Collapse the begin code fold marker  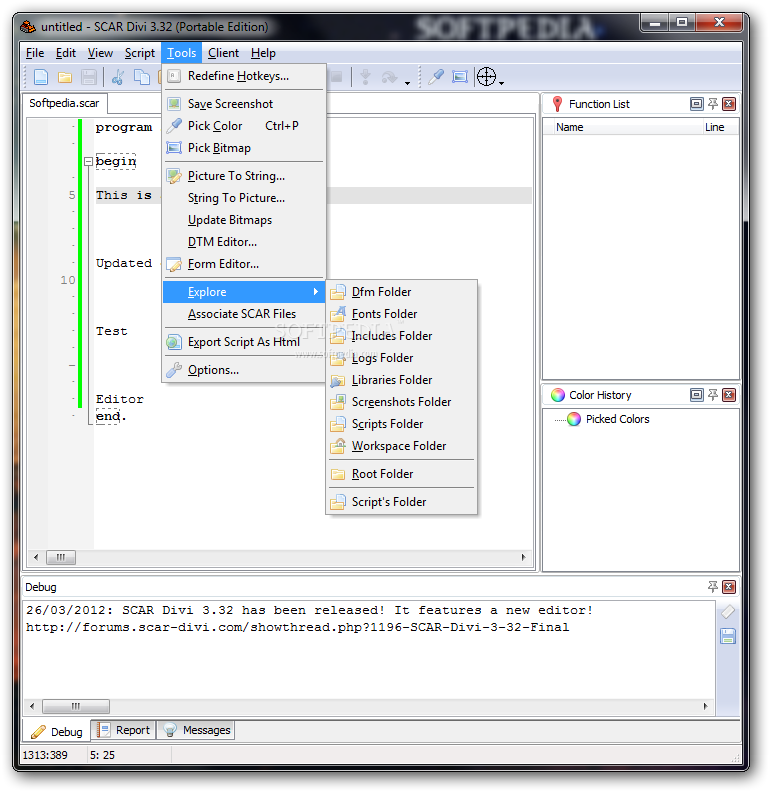[x=88, y=162]
